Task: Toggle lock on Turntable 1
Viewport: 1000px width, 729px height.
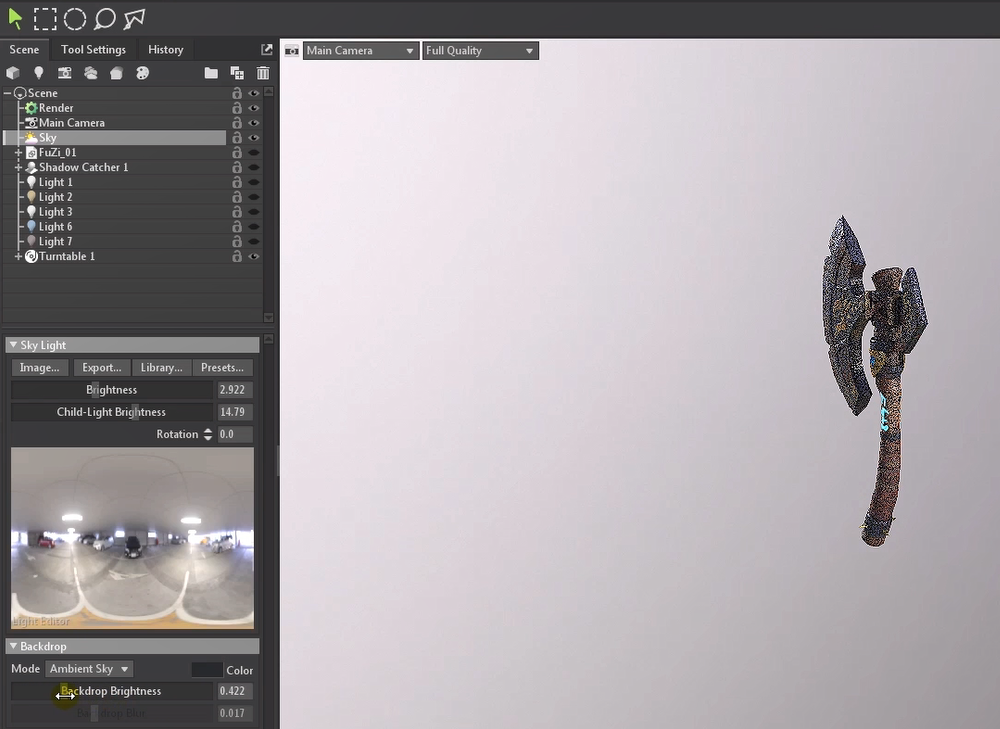Action: [x=237, y=257]
